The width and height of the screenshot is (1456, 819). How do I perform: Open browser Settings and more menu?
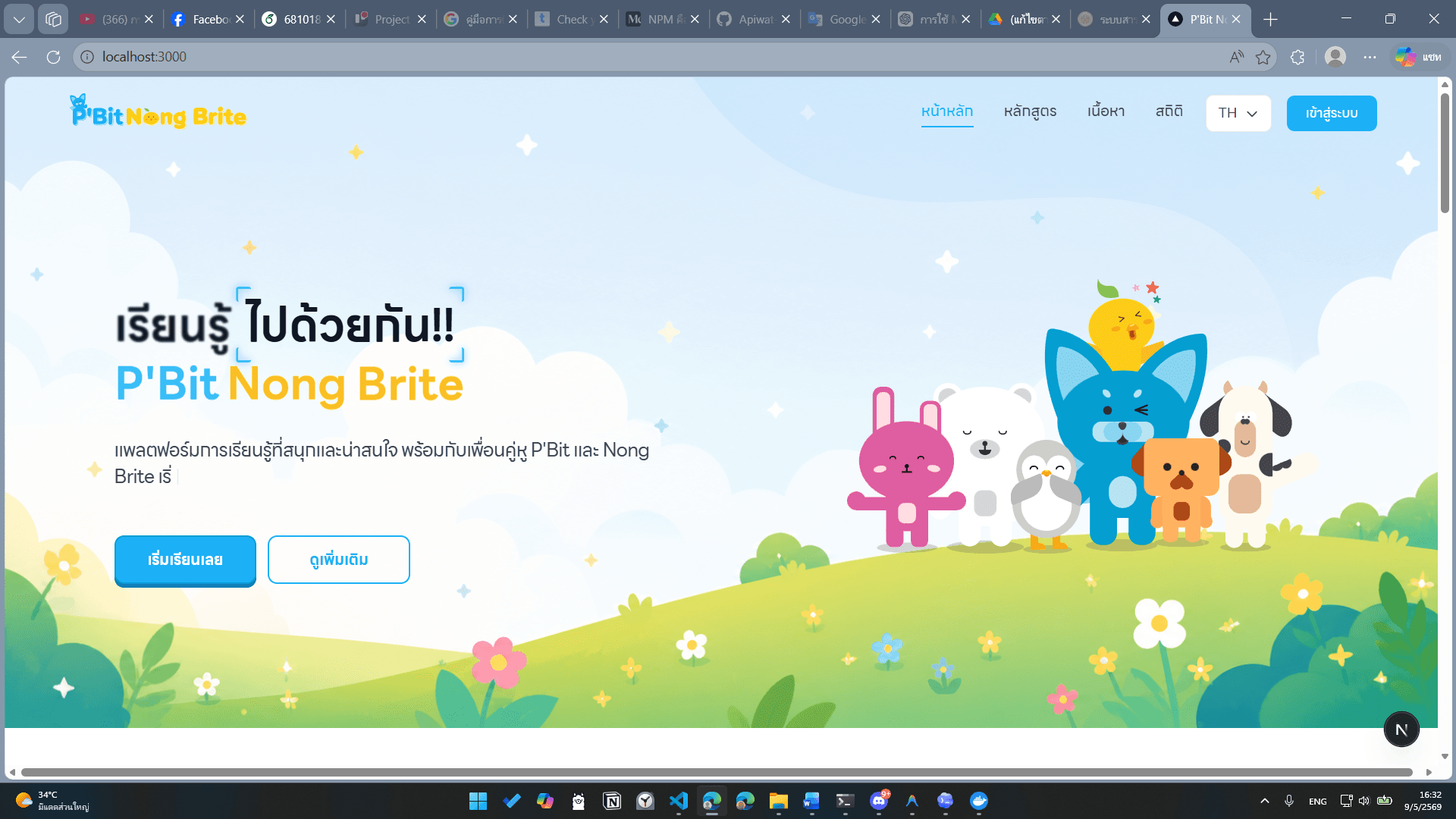coord(1370,57)
